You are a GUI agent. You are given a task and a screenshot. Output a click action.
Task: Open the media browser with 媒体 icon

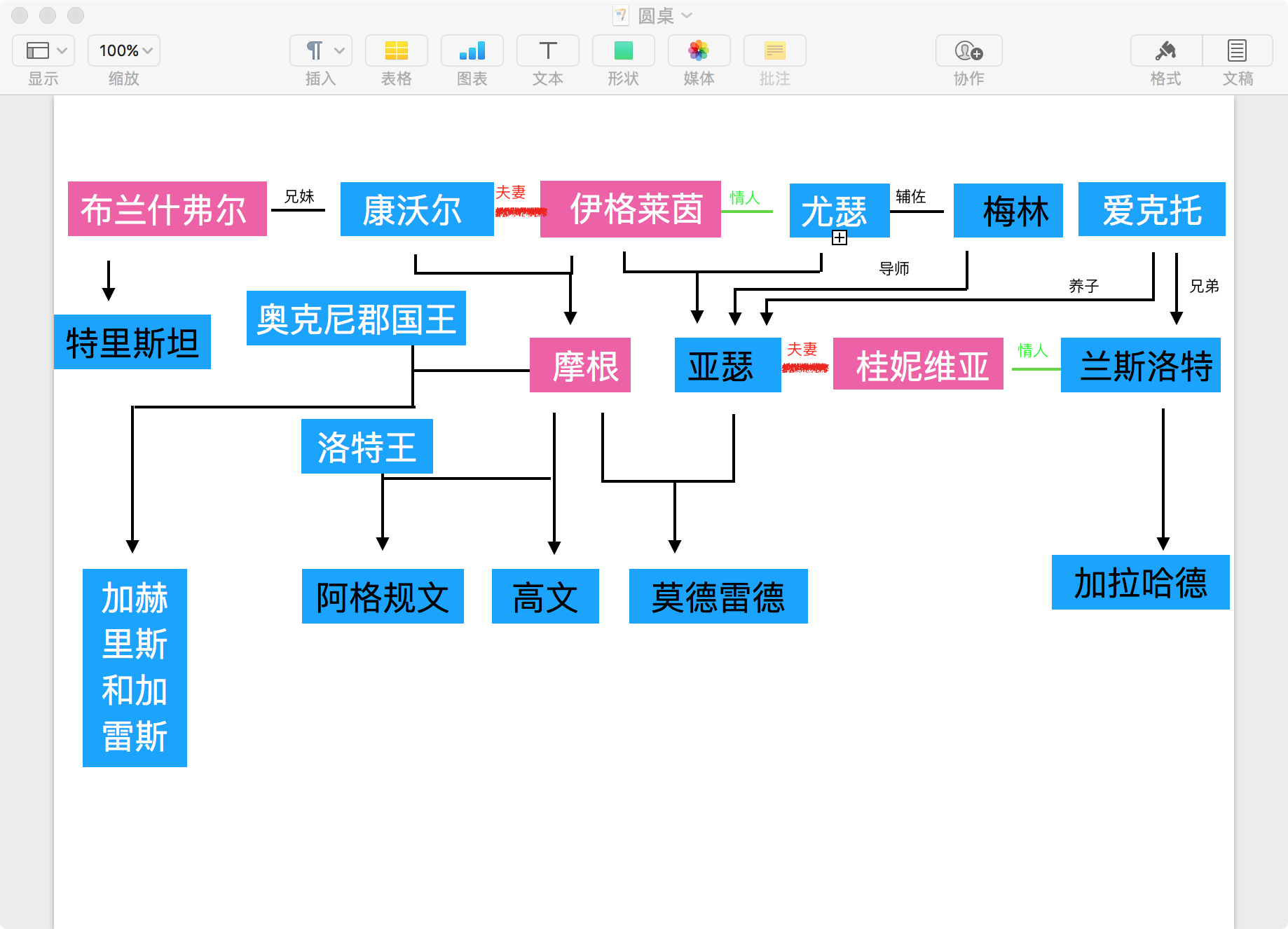click(x=699, y=50)
